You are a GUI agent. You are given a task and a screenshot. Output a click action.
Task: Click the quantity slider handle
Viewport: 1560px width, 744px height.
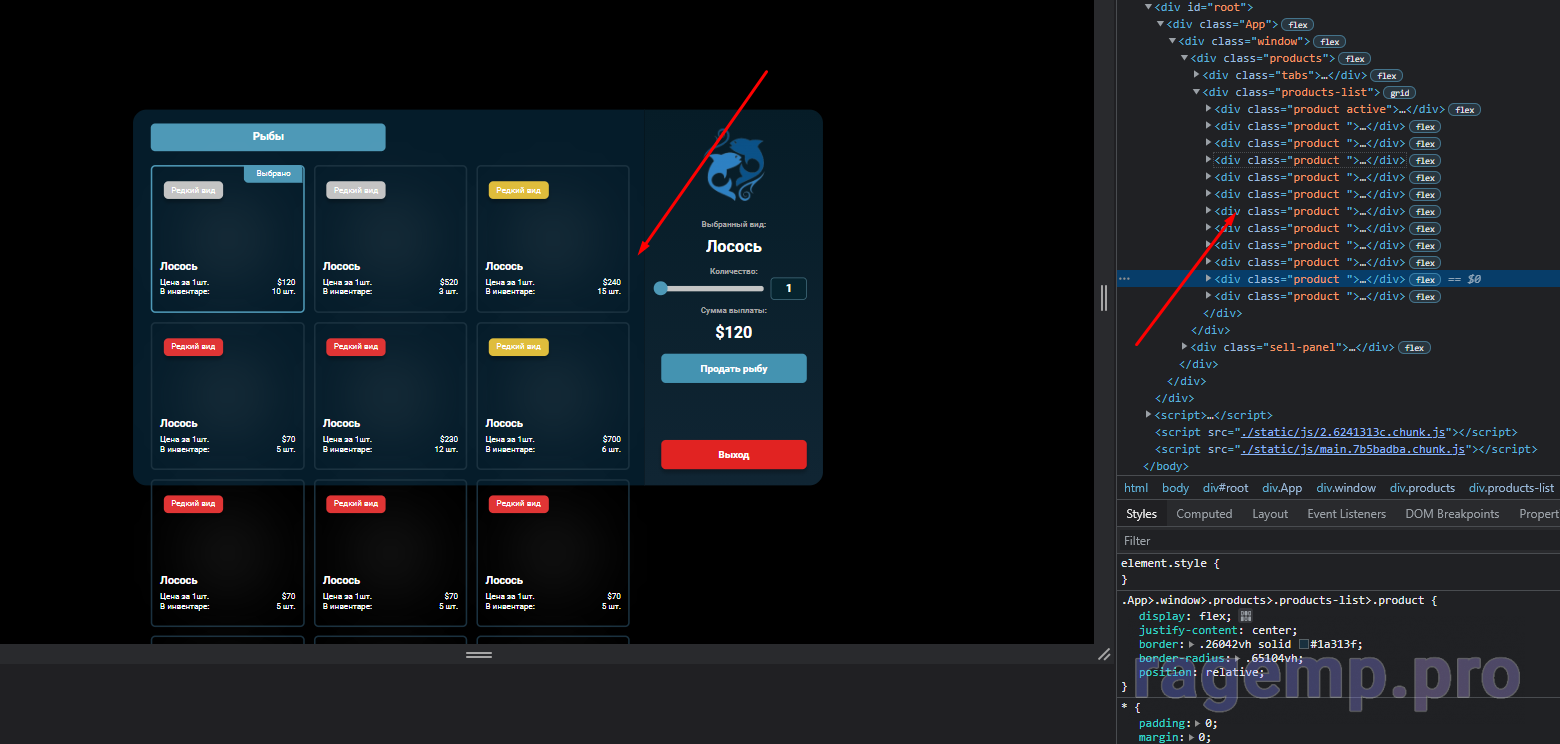pos(661,288)
